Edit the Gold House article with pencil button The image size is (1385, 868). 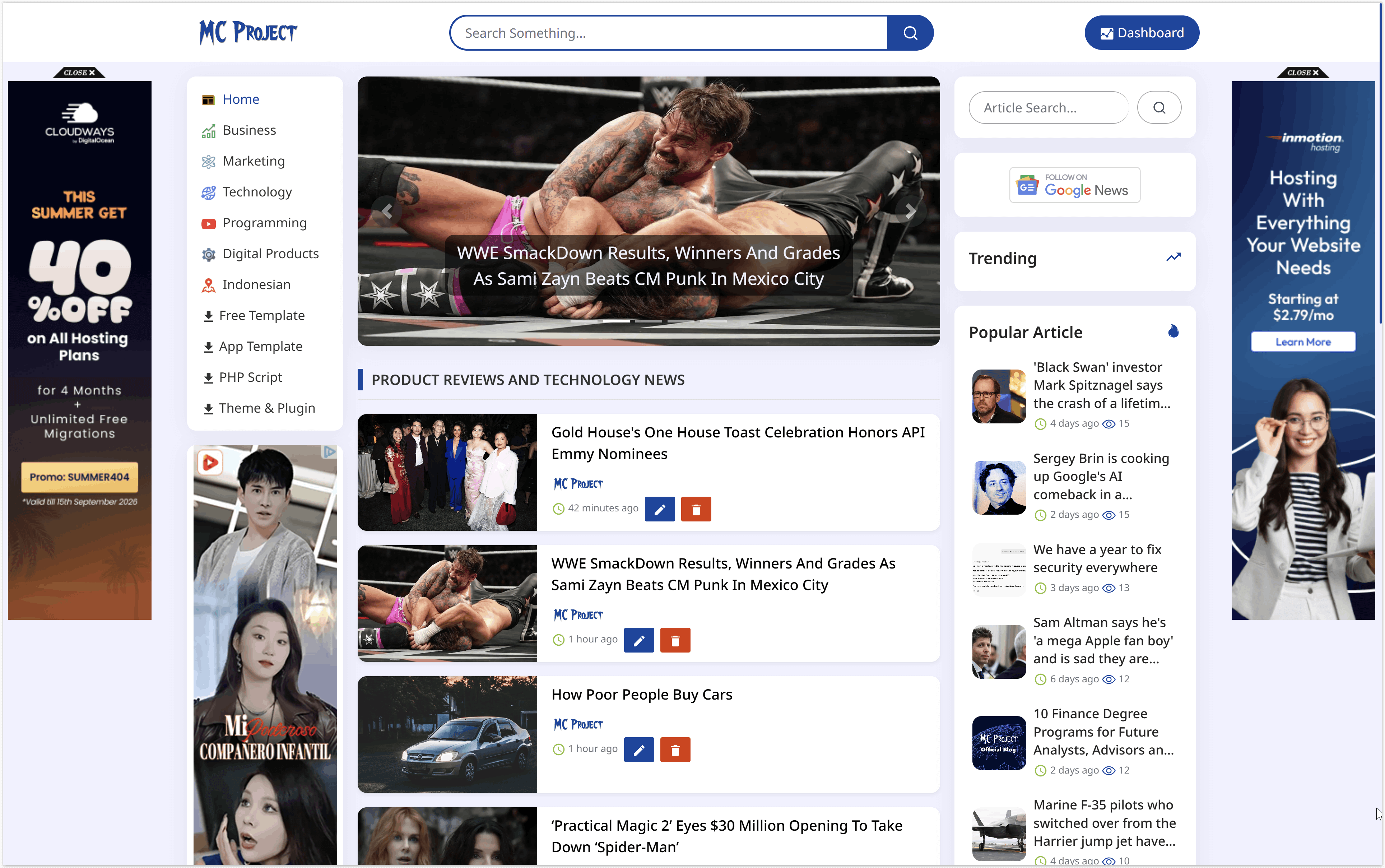click(x=660, y=509)
